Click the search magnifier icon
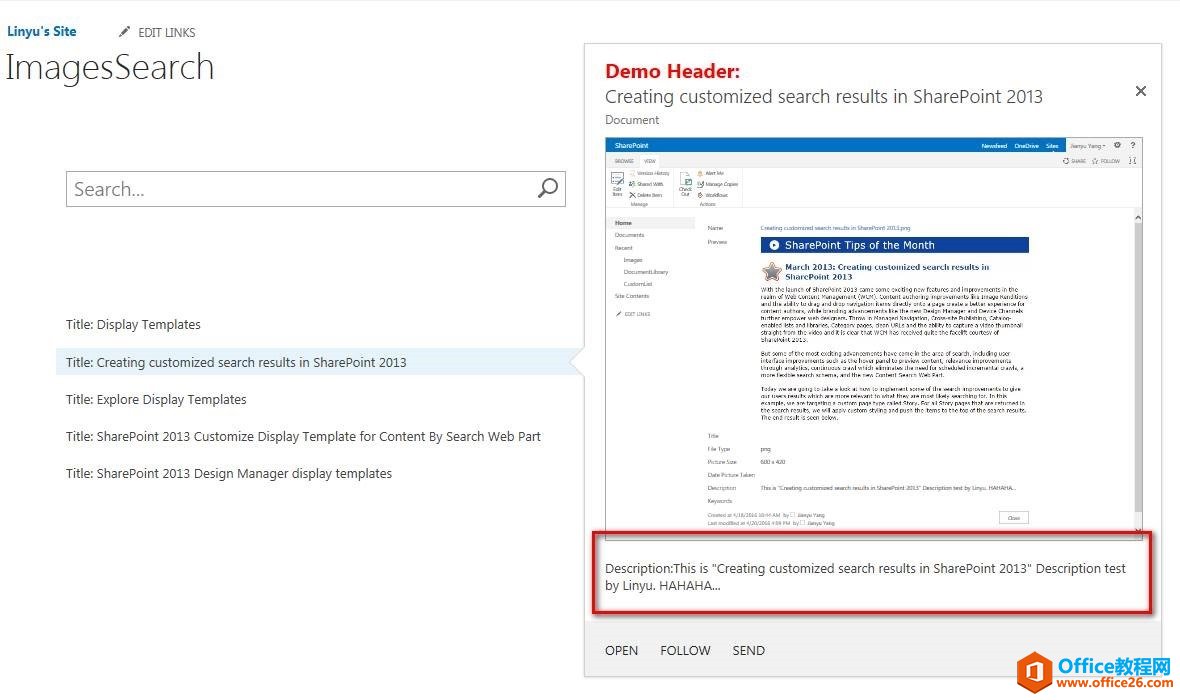Screen dimensions: 1180x700 click(547, 188)
